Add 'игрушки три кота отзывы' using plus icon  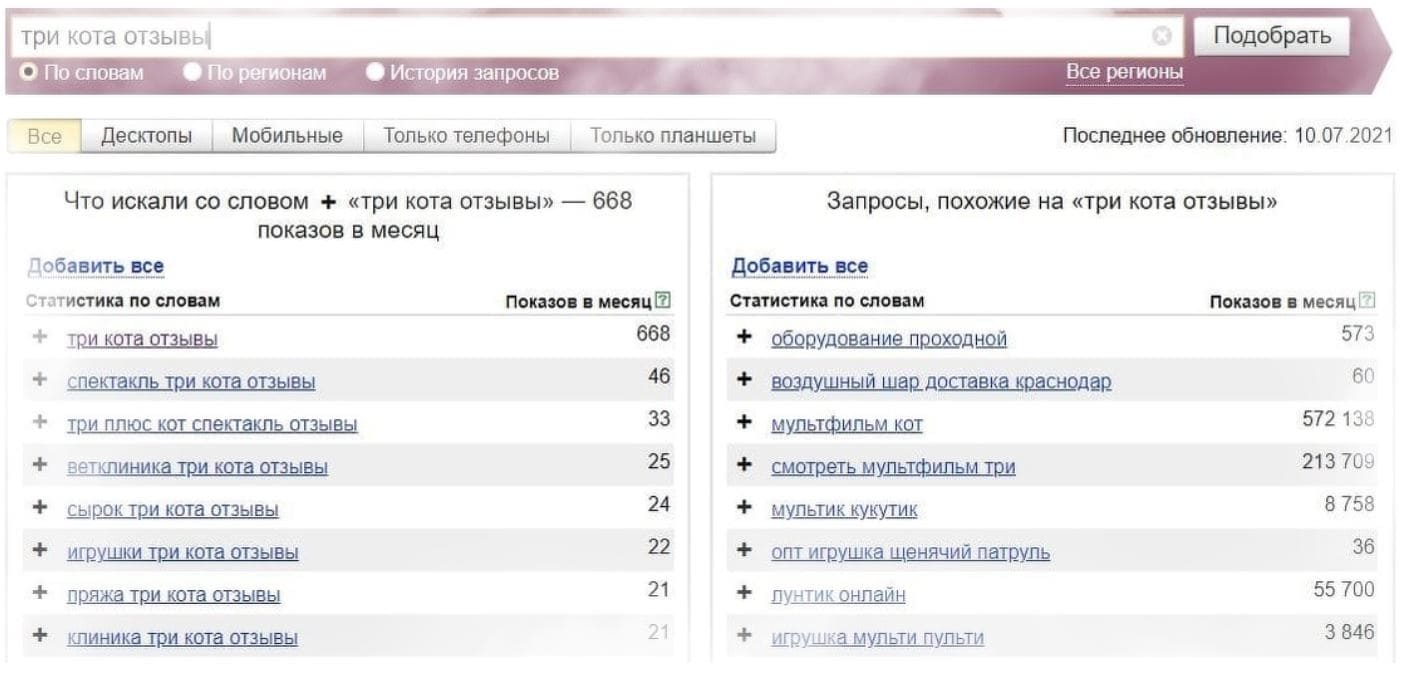click(x=40, y=551)
